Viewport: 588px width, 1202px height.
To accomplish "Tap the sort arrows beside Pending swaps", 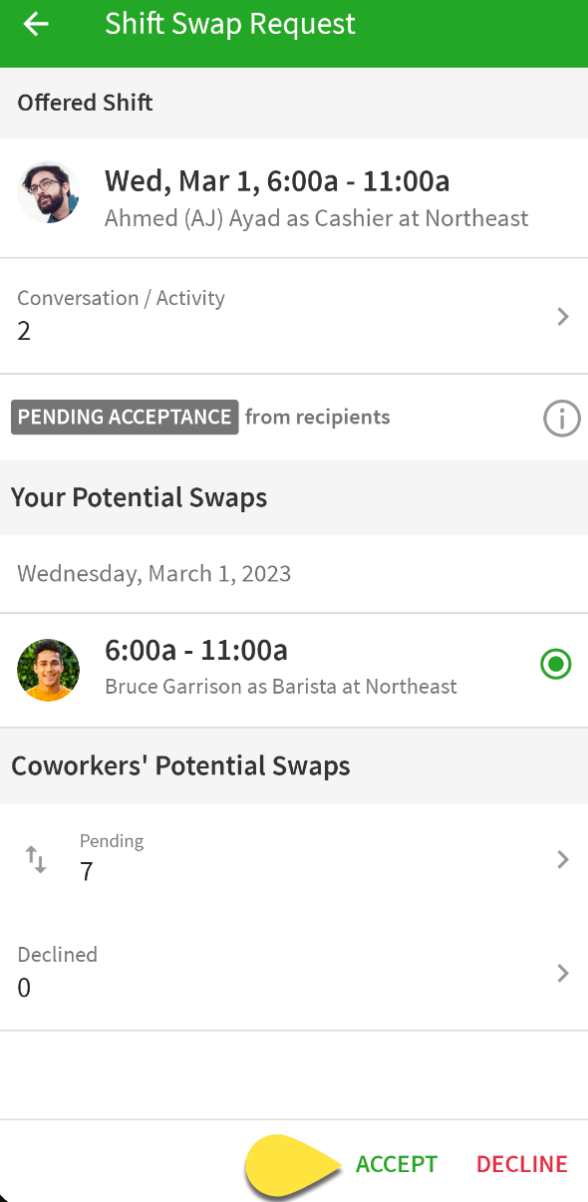I will point(36,859).
